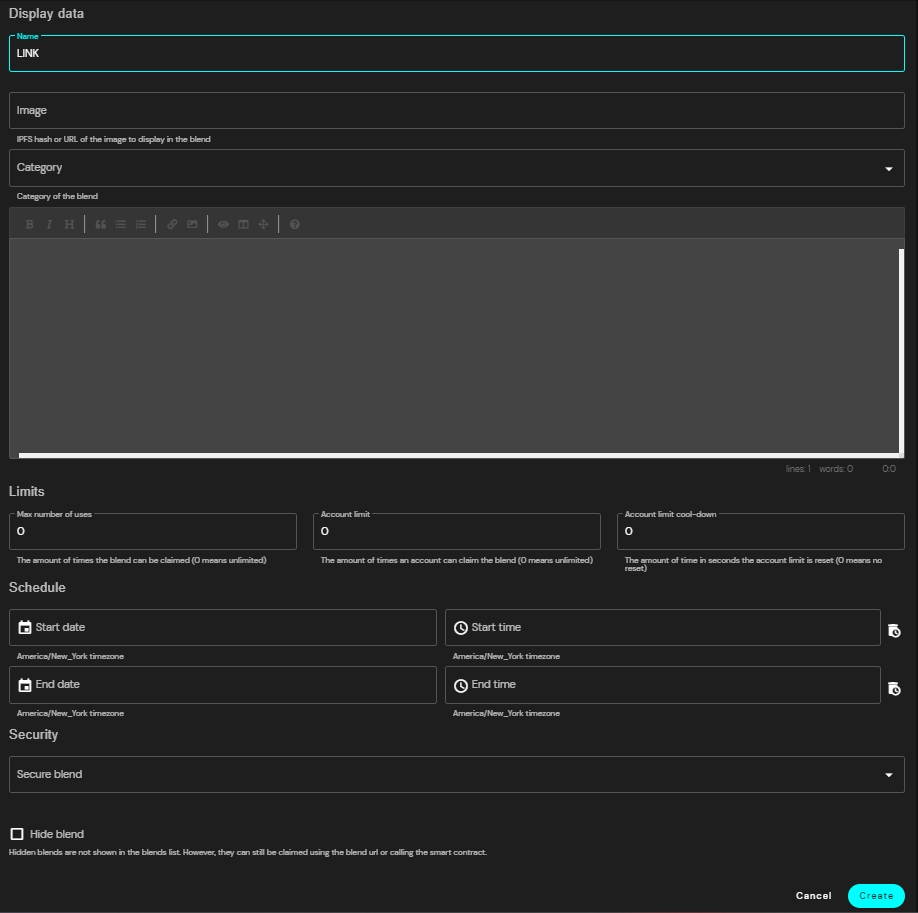Click the End time input

(663, 685)
